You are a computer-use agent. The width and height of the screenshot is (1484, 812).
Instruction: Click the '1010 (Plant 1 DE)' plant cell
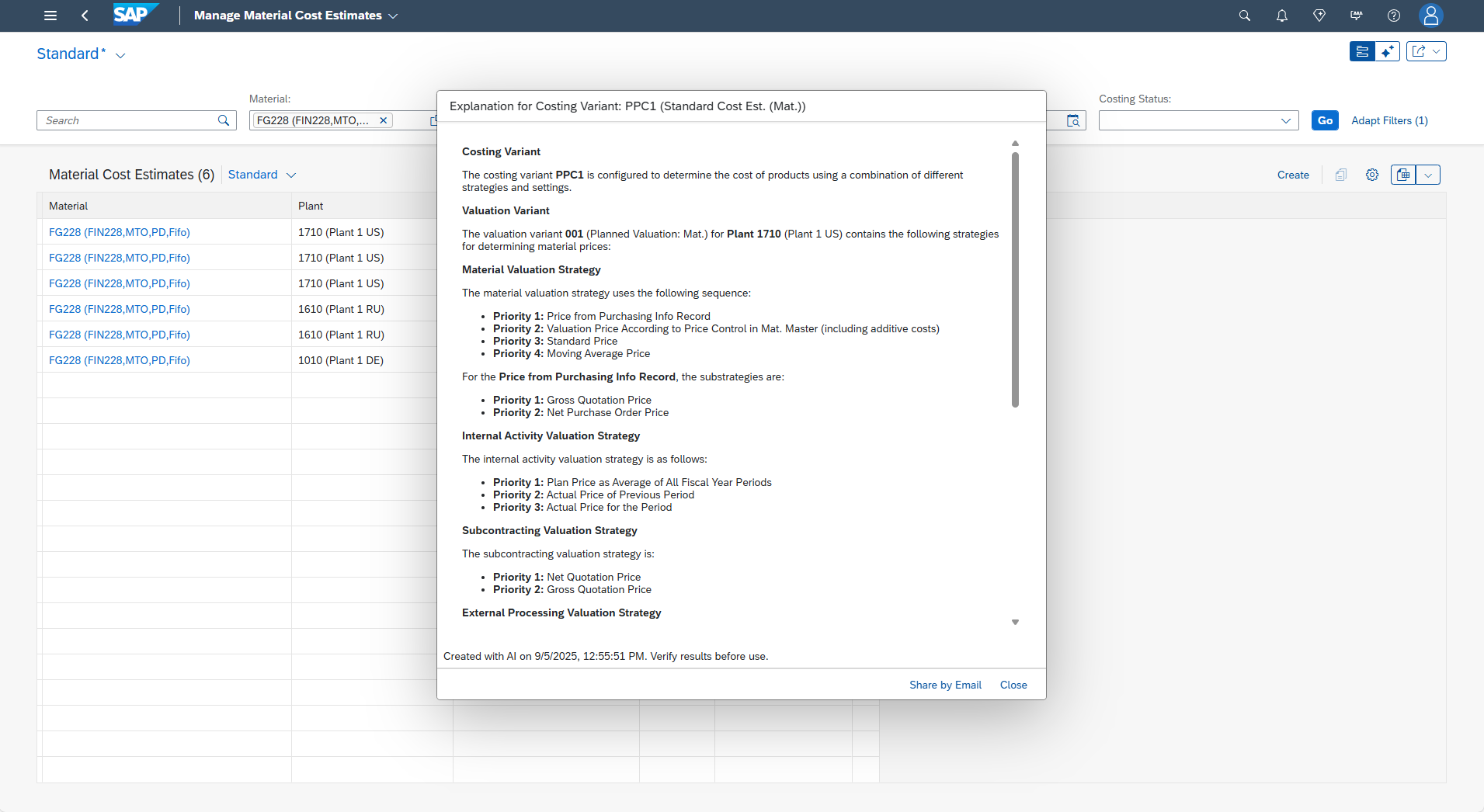(341, 360)
